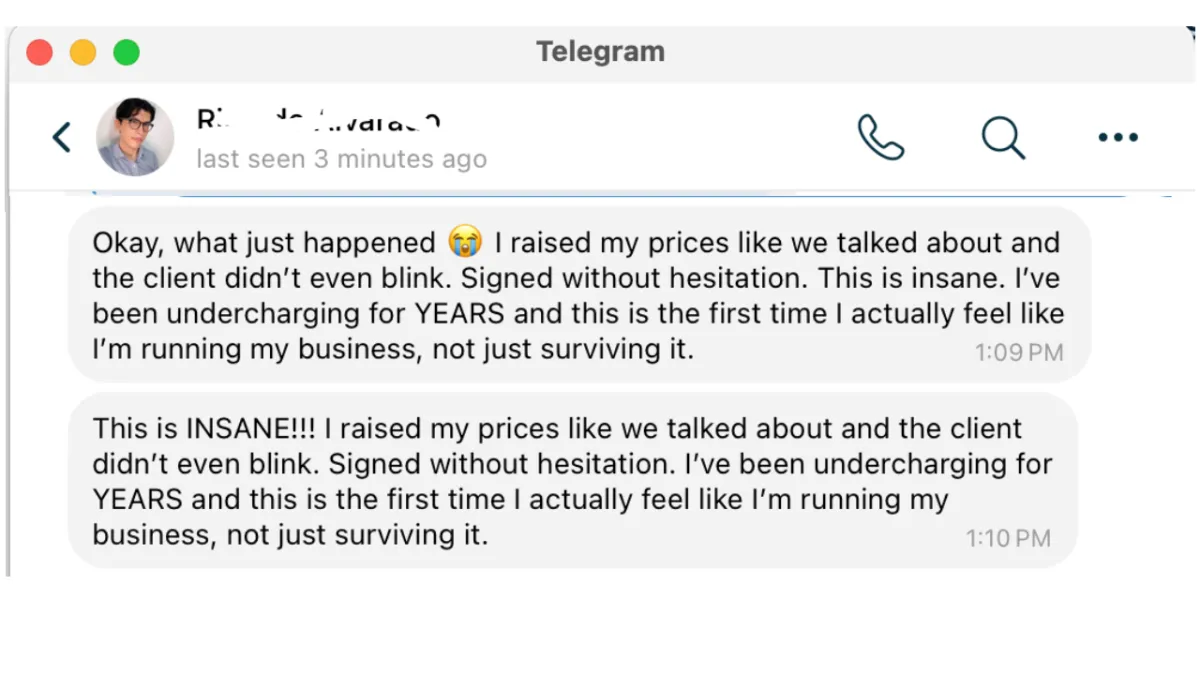Maximize the window with the green button
This screenshot has height=675, width=1200.
[126, 52]
